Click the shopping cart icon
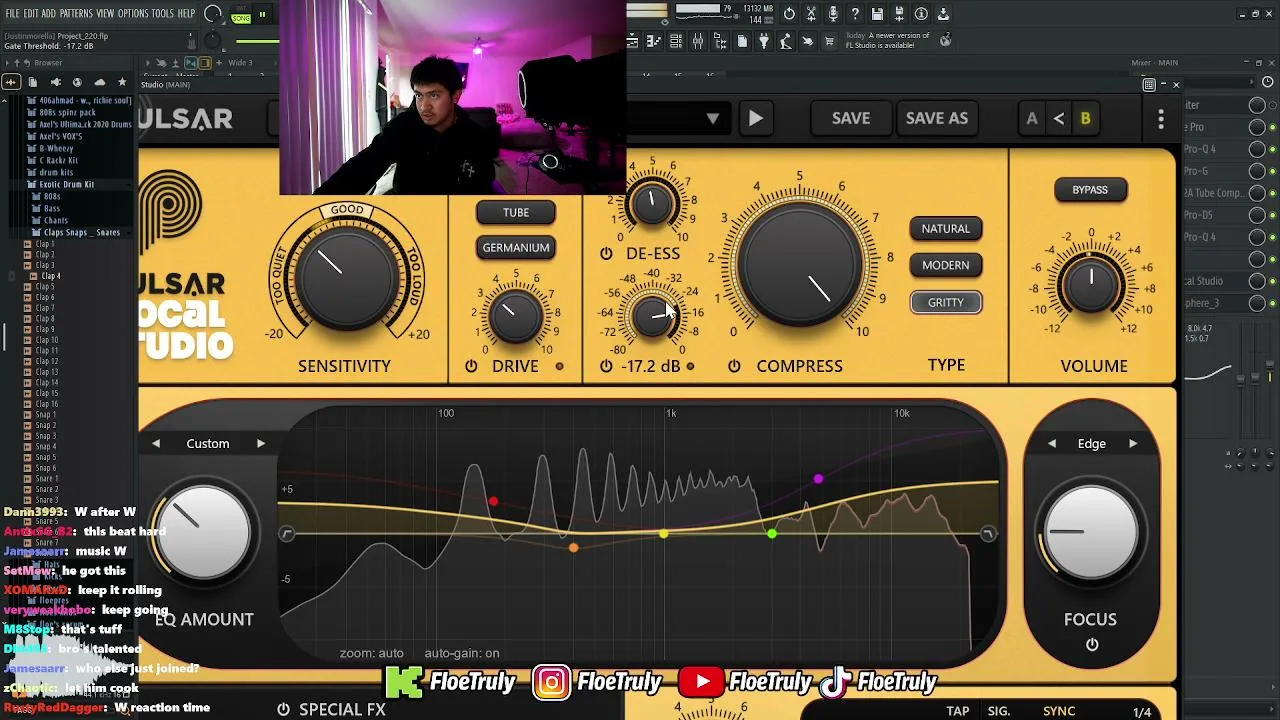This screenshot has height=720, width=1280. 829,41
